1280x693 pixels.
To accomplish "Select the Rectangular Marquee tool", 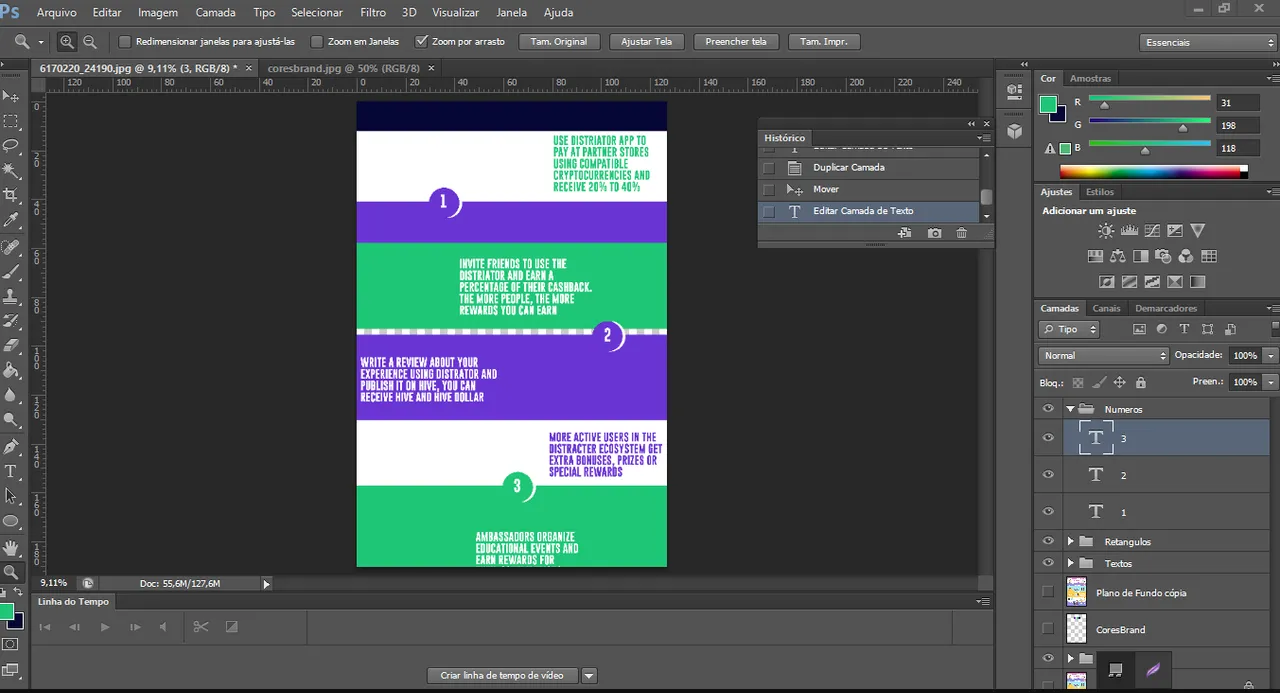I will (11, 121).
